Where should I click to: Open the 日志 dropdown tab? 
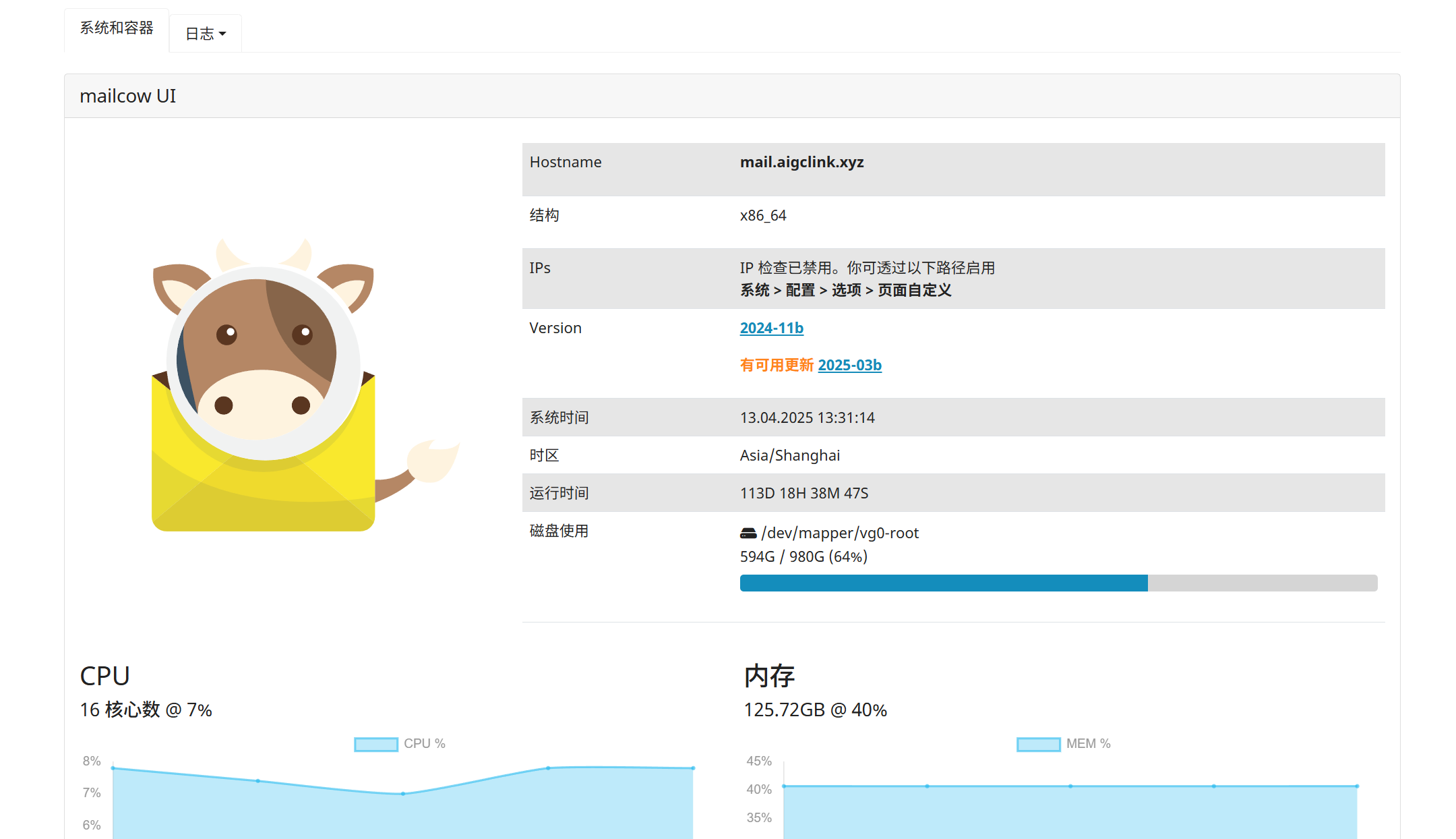[x=206, y=34]
